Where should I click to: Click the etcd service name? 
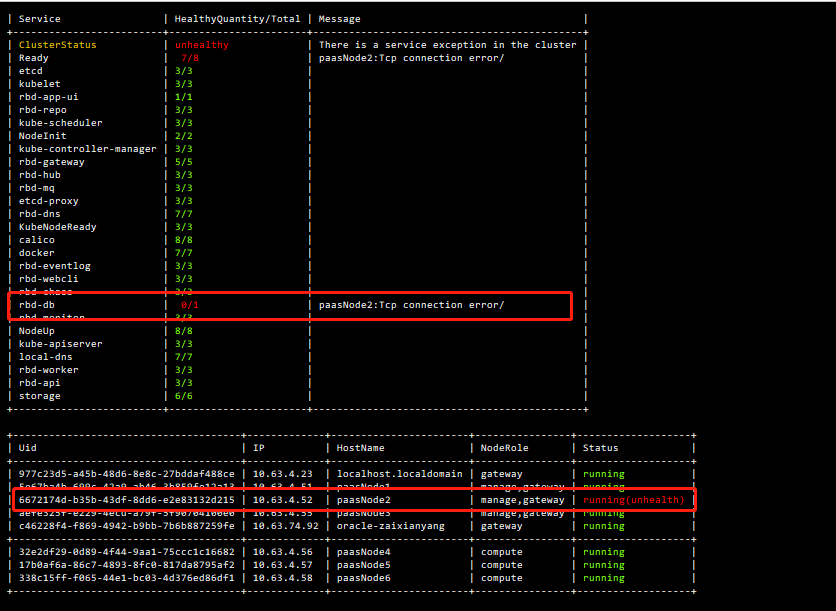tap(30, 71)
